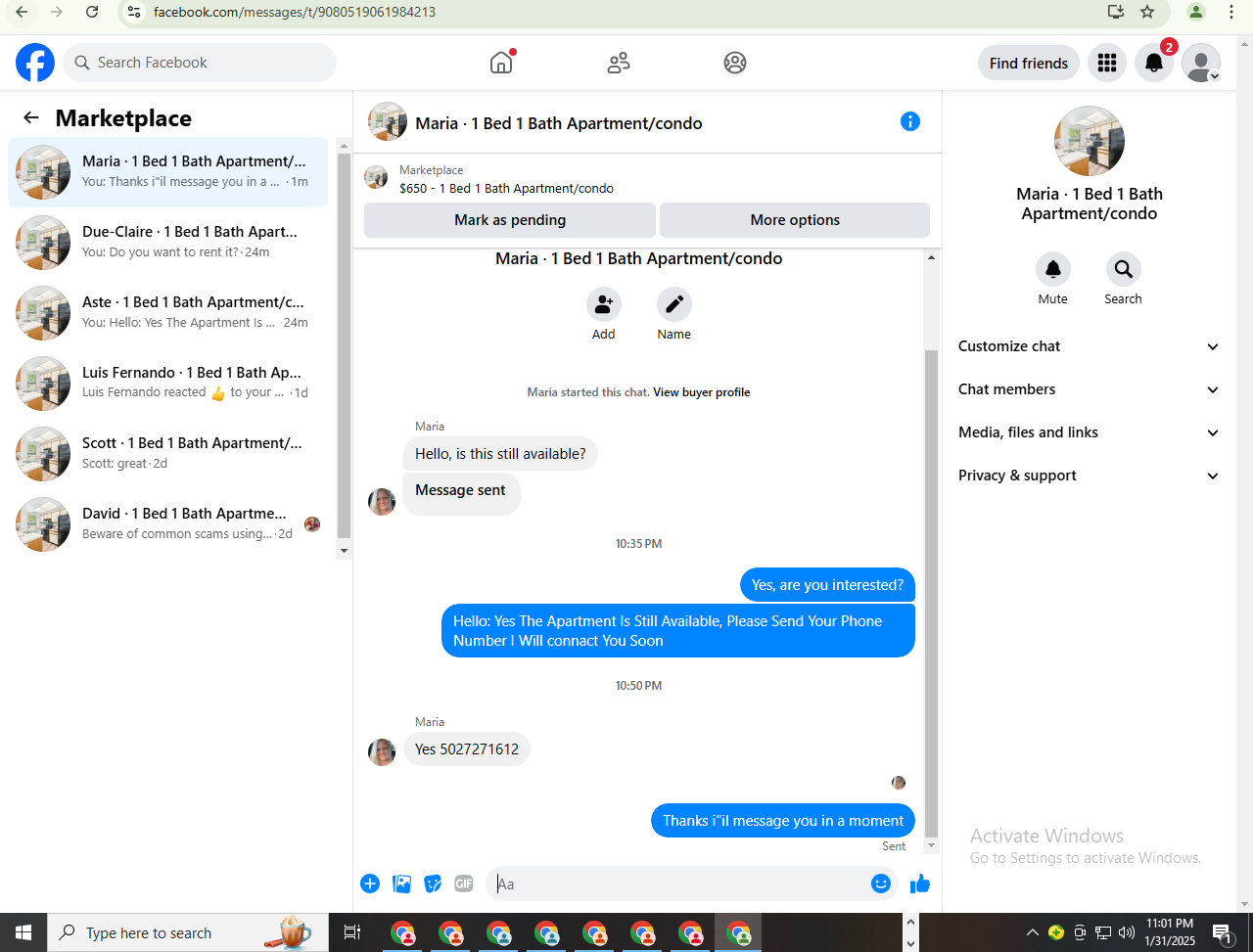Click Mark as pending button

pos(510,220)
